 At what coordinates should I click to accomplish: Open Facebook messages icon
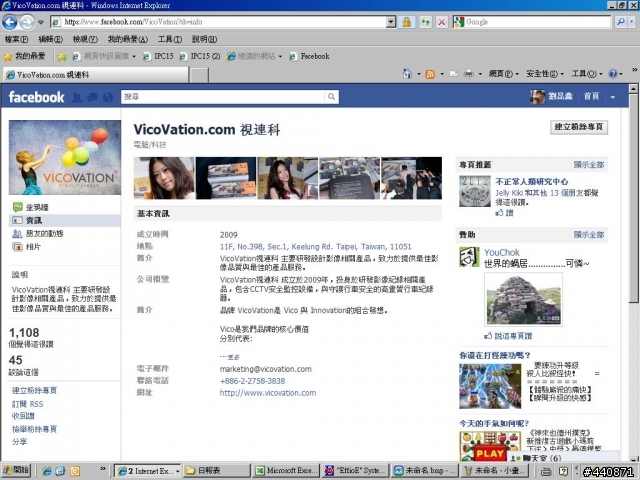[92, 97]
